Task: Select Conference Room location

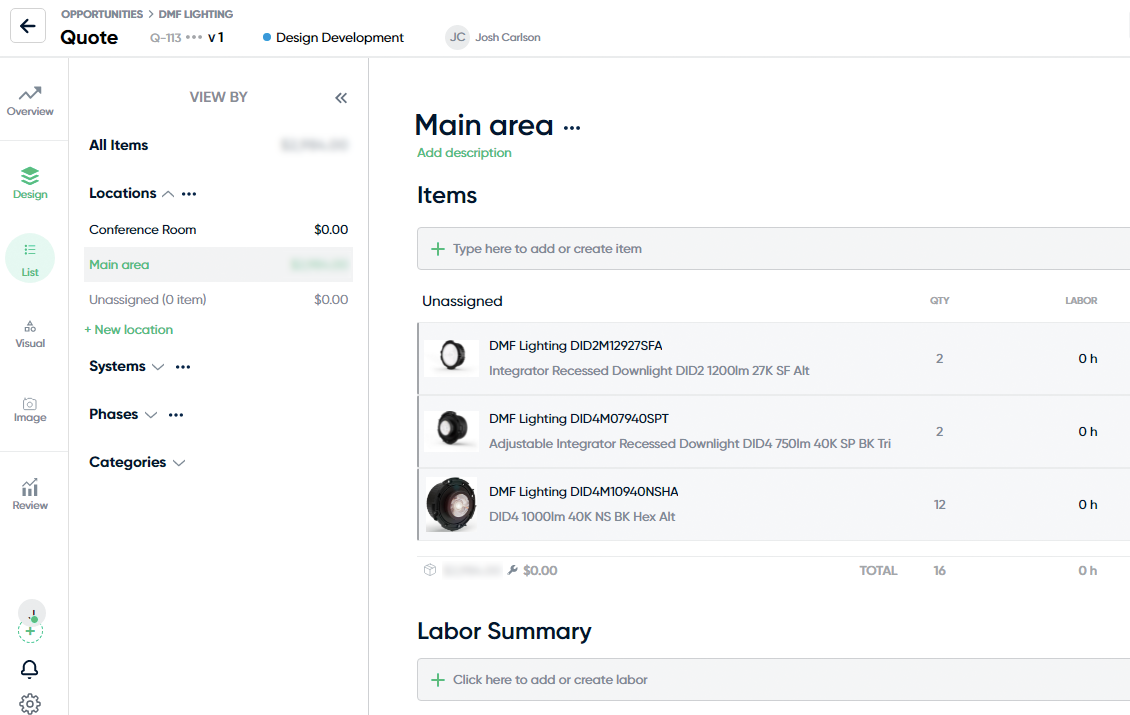Action: click(218, 230)
